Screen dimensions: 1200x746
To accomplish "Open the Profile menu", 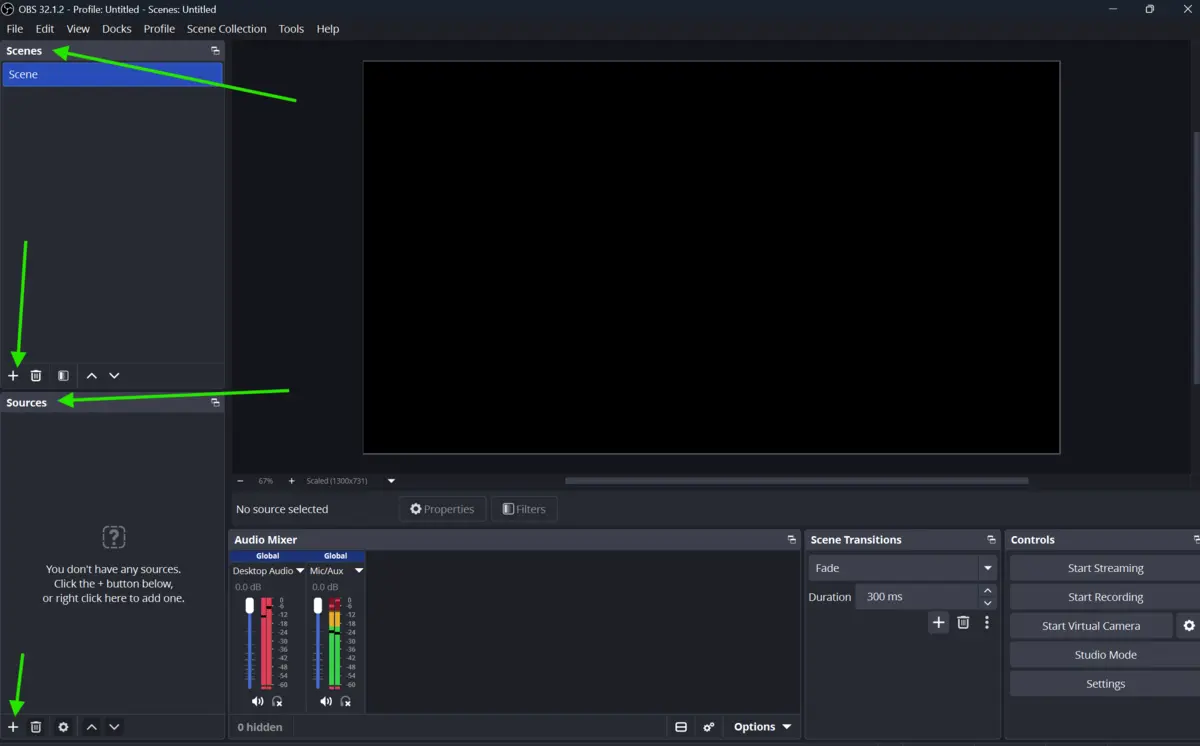I will pyautogui.click(x=159, y=29).
